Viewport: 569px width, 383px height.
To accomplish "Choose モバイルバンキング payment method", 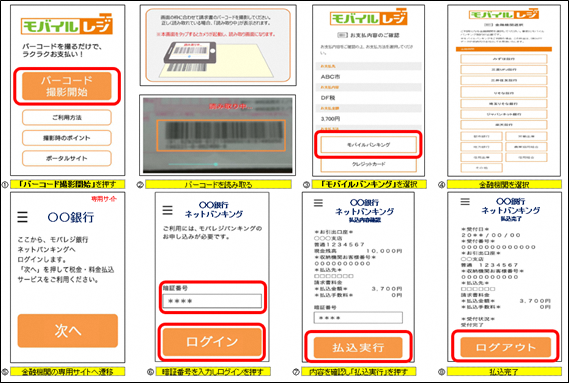I will 369,144.
